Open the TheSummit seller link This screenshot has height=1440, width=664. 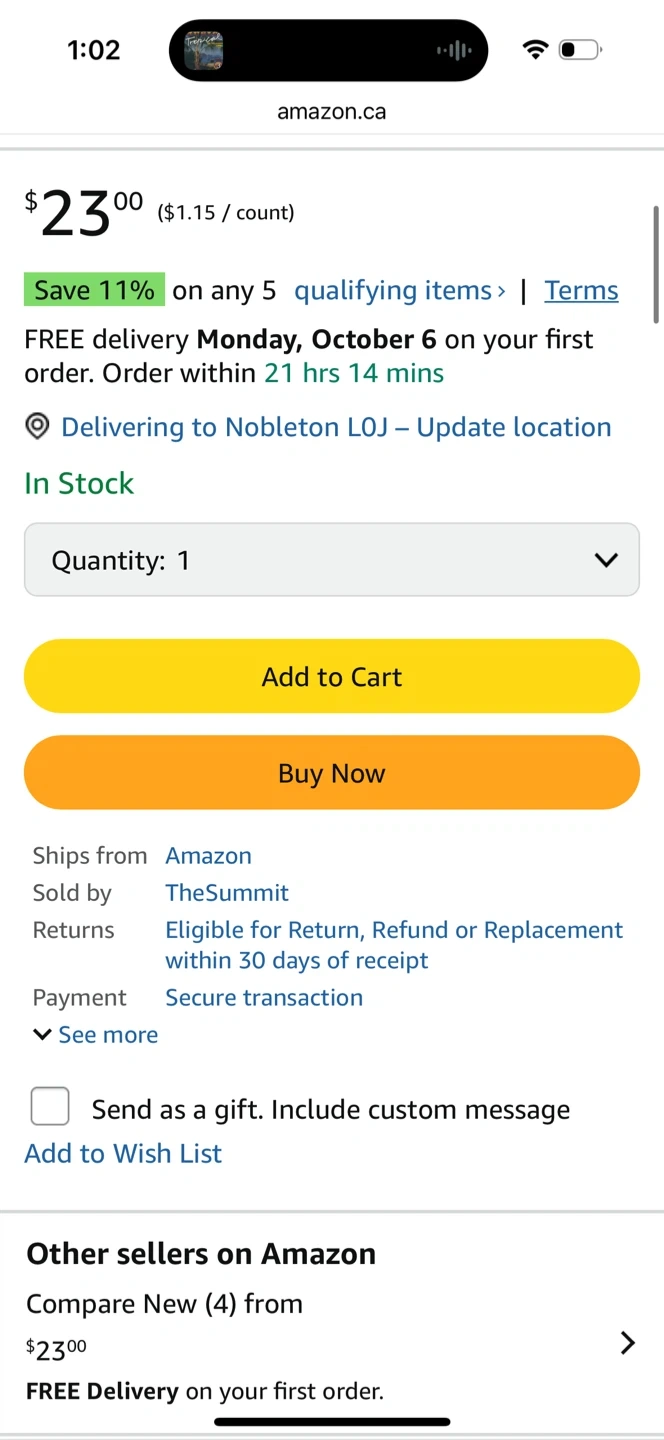[227, 893]
